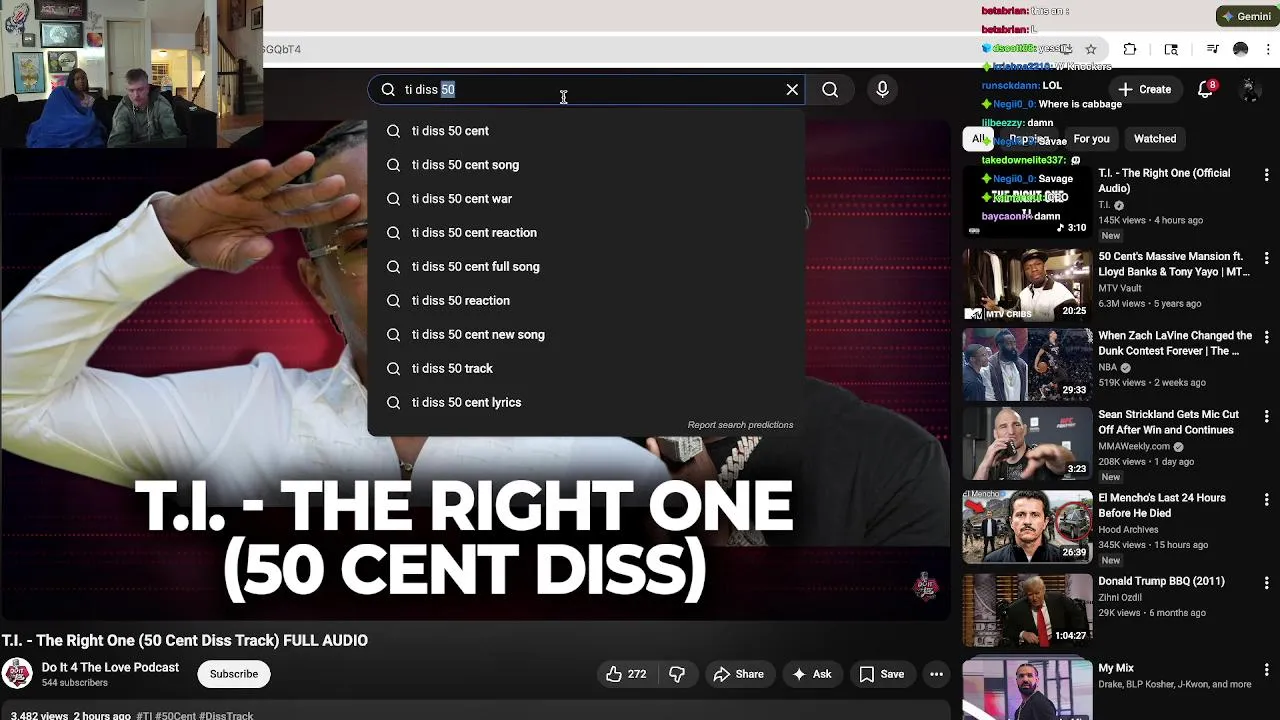Click the Share button under the video
This screenshot has height=720, width=1280.
pos(738,674)
